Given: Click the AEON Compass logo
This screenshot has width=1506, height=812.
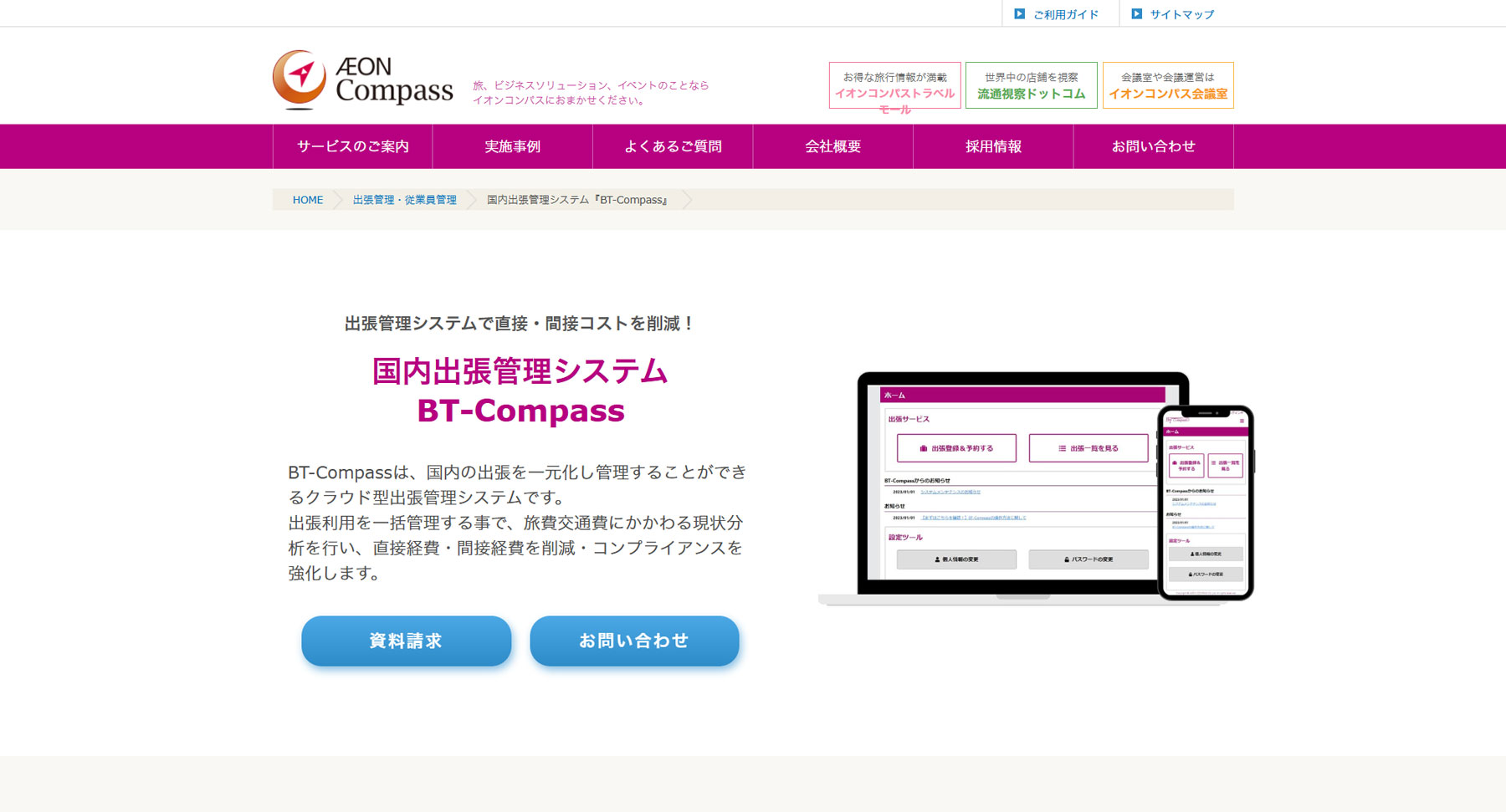Looking at the screenshot, I should click(363, 80).
